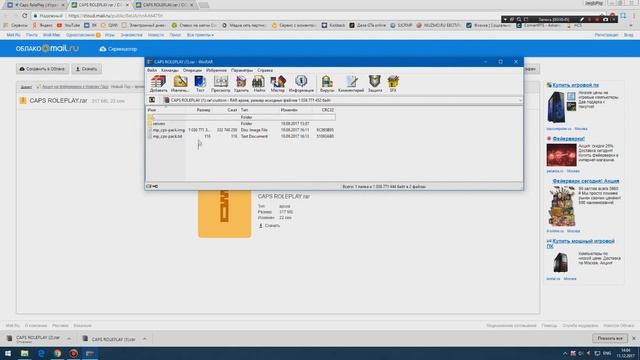This screenshot has width=640, height=360.
Task: Open the Параметры menu in WinRAR
Action: coord(242,70)
